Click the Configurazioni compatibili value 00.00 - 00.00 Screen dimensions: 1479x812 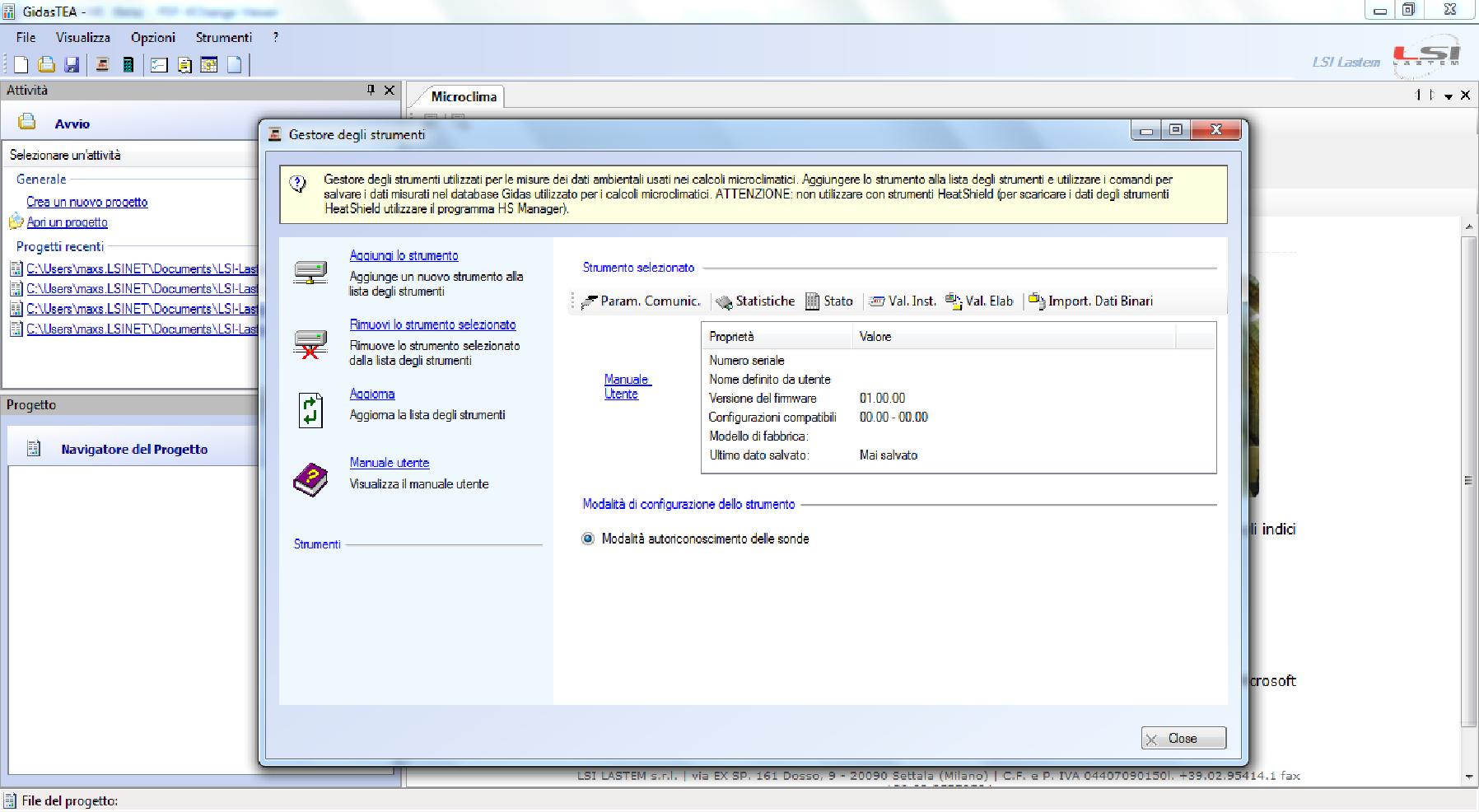pos(893,417)
